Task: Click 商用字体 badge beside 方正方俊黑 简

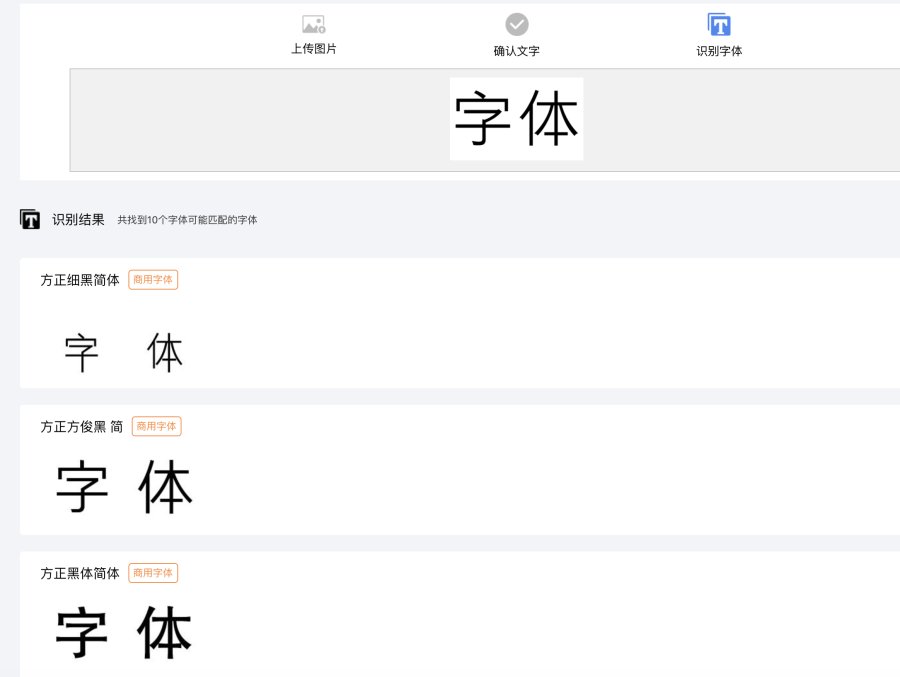Action: click(x=156, y=427)
